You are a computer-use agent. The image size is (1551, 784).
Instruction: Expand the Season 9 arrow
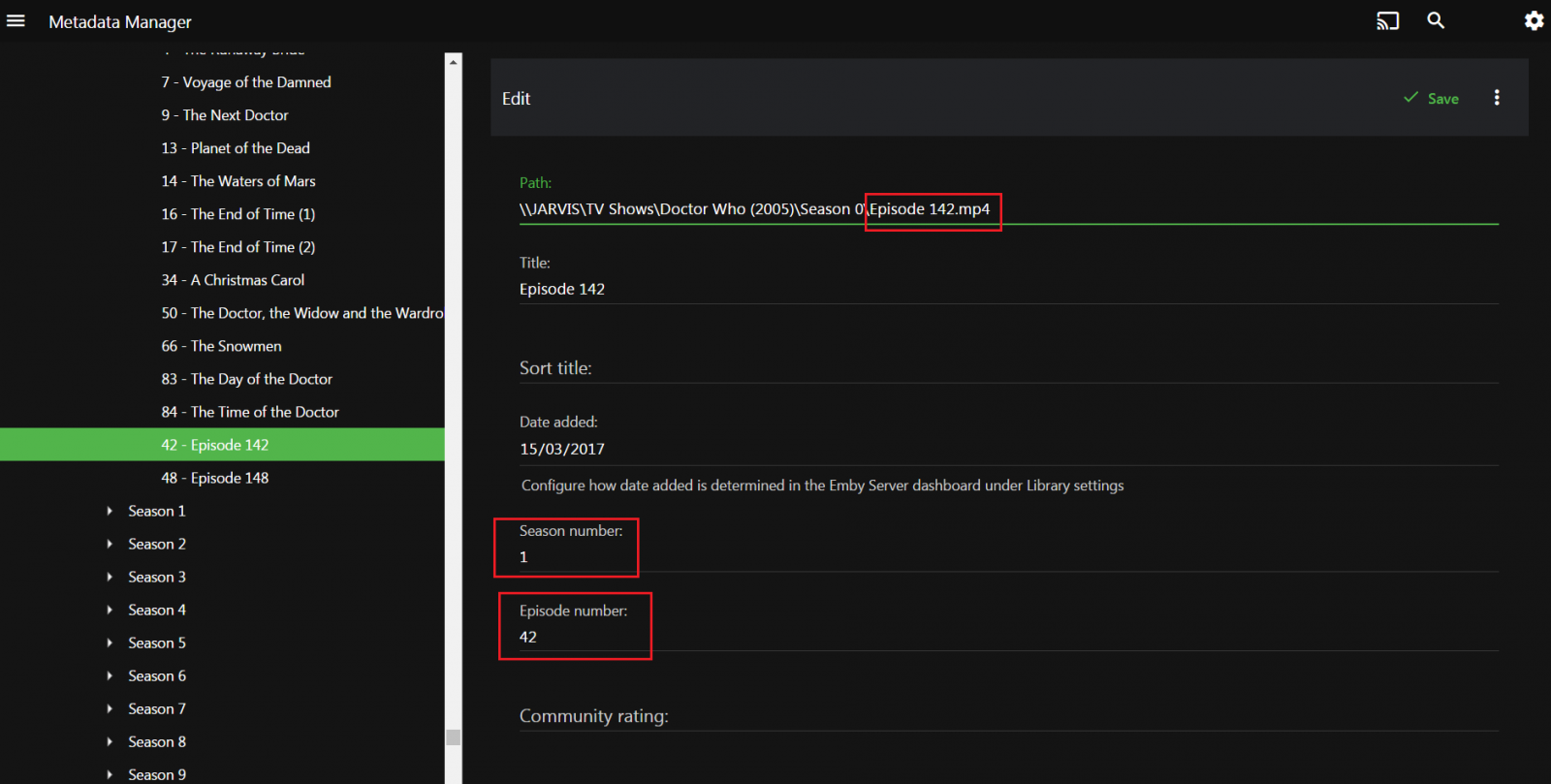110,774
